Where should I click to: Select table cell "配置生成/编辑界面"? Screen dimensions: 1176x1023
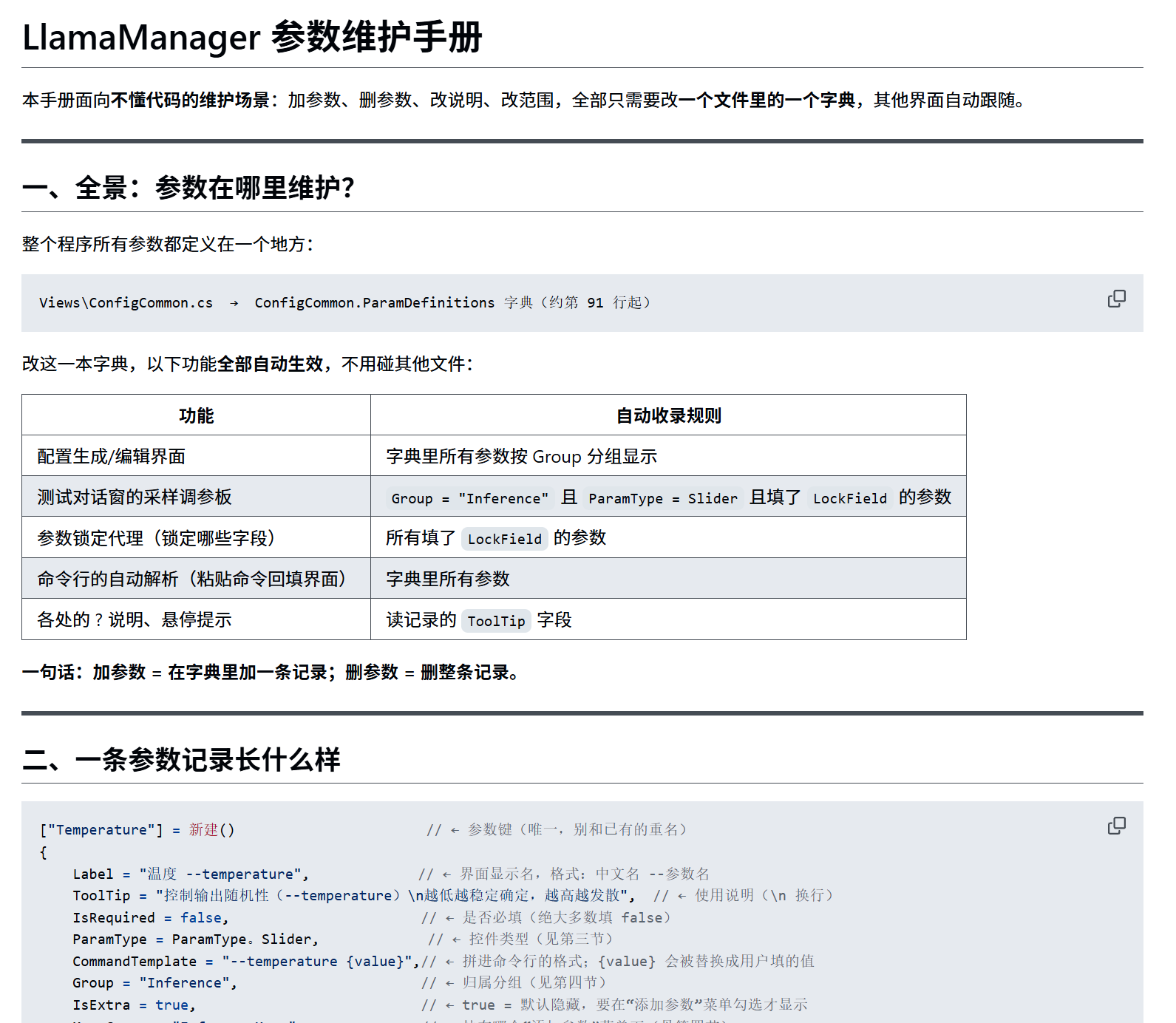pos(196,456)
